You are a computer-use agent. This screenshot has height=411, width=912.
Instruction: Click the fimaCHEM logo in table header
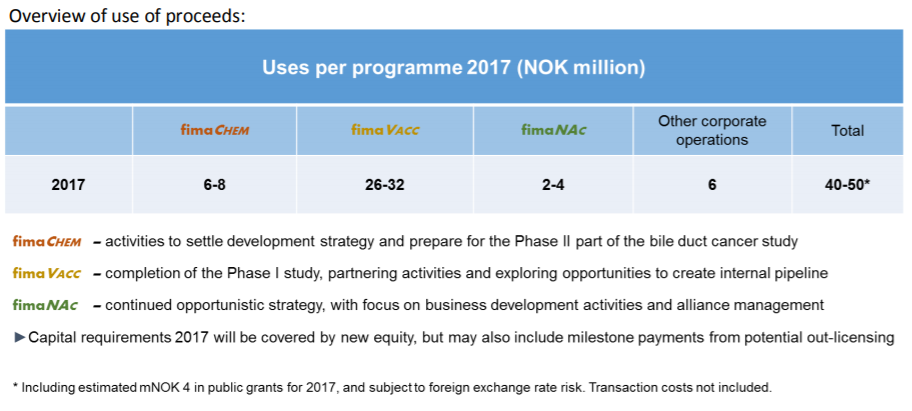[x=215, y=130]
